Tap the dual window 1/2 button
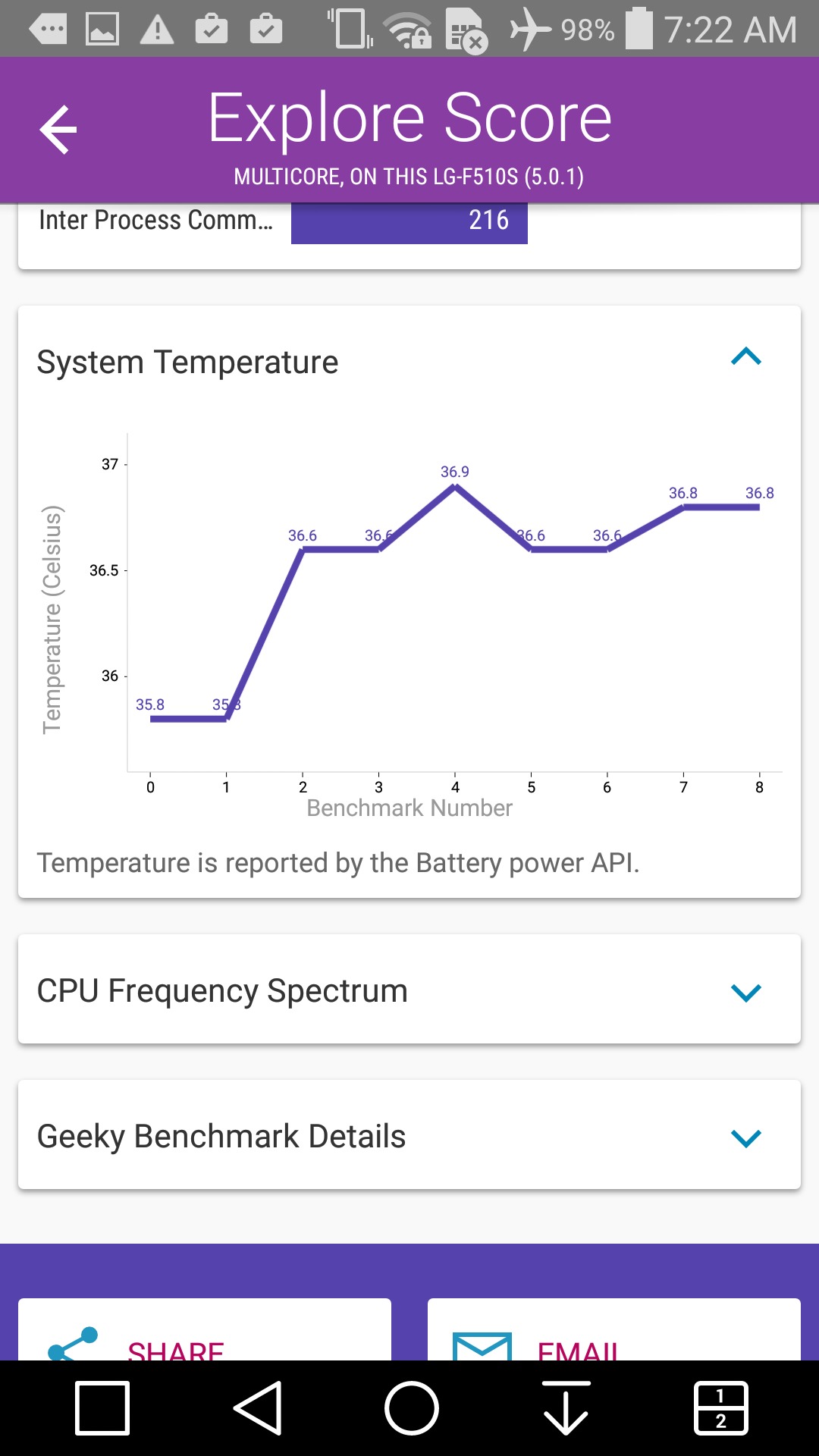 tap(720, 1408)
